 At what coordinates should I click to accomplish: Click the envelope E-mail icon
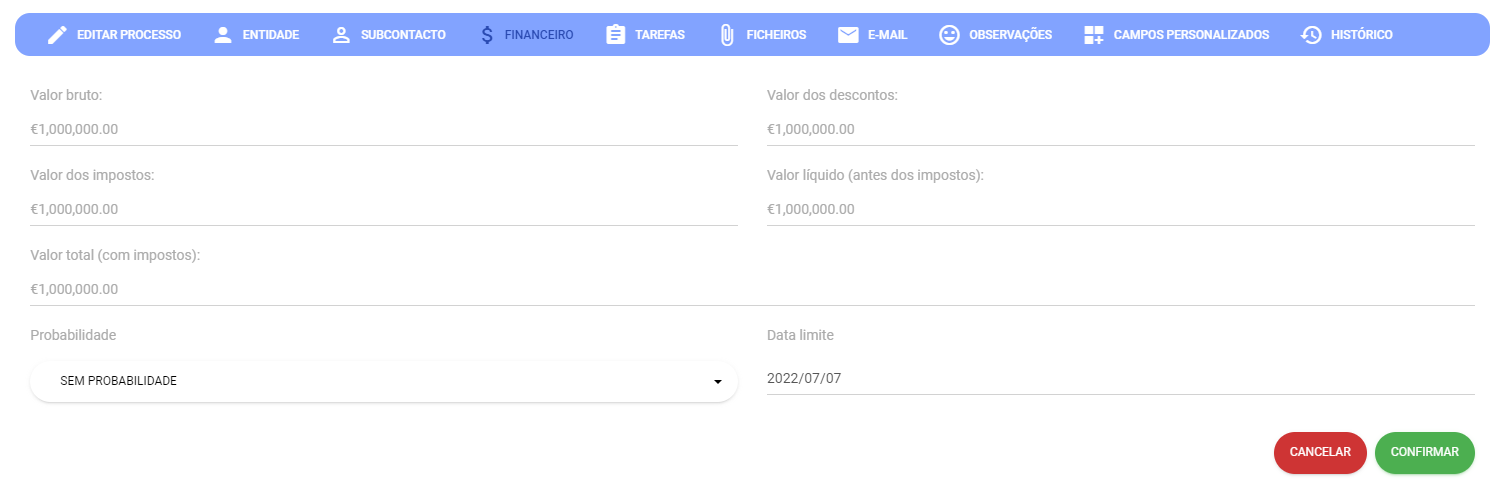848,35
